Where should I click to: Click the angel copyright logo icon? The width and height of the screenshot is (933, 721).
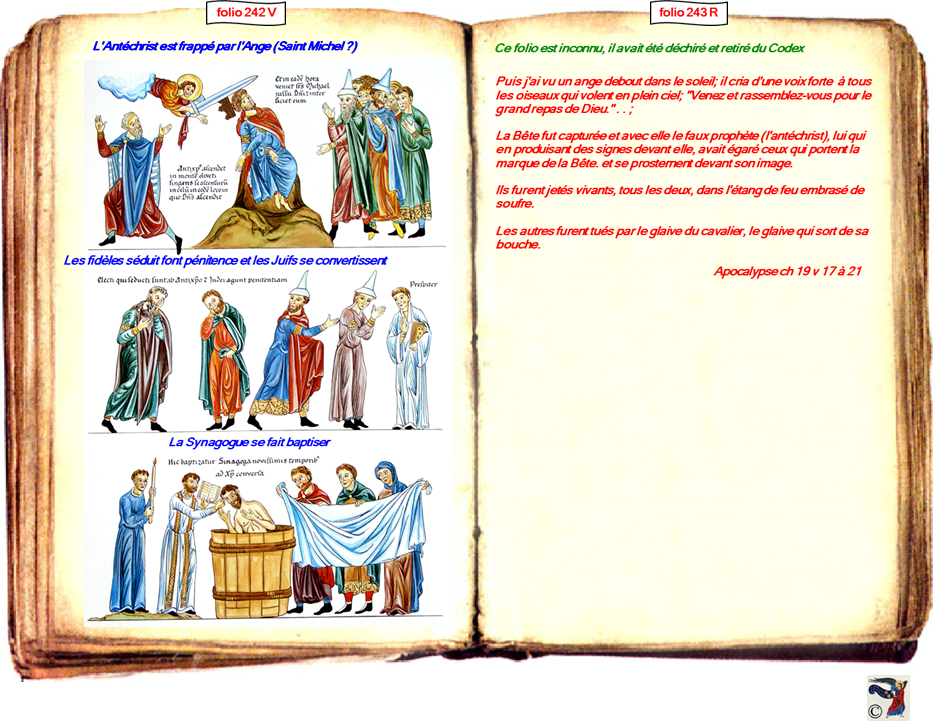tap(888, 697)
